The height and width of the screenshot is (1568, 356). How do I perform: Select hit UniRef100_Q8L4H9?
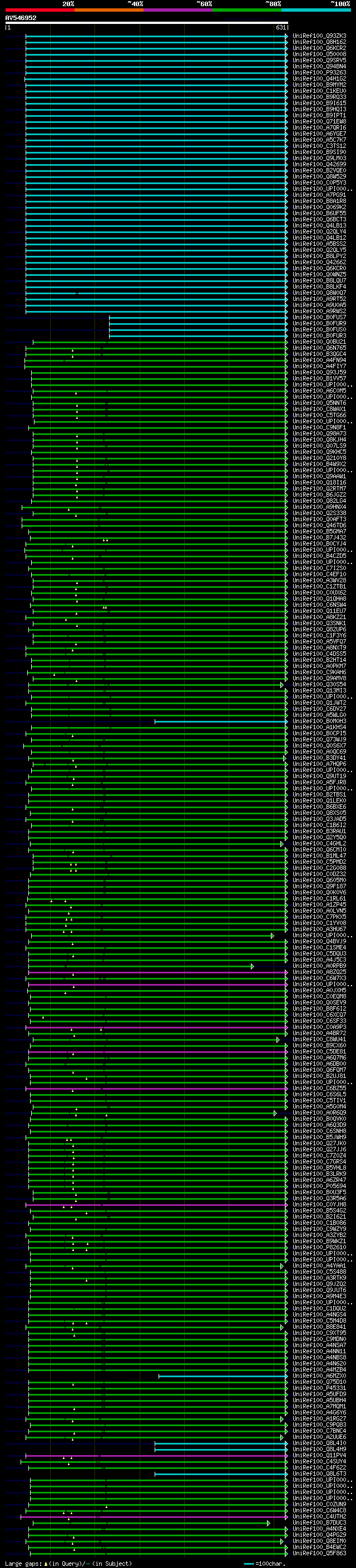(x=319, y=1449)
